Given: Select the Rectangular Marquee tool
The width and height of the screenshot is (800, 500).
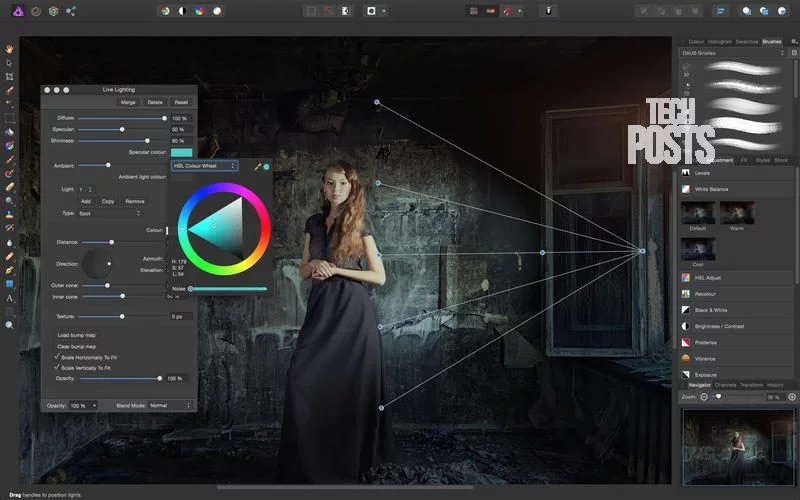Looking at the screenshot, I should [x=9, y=118].
